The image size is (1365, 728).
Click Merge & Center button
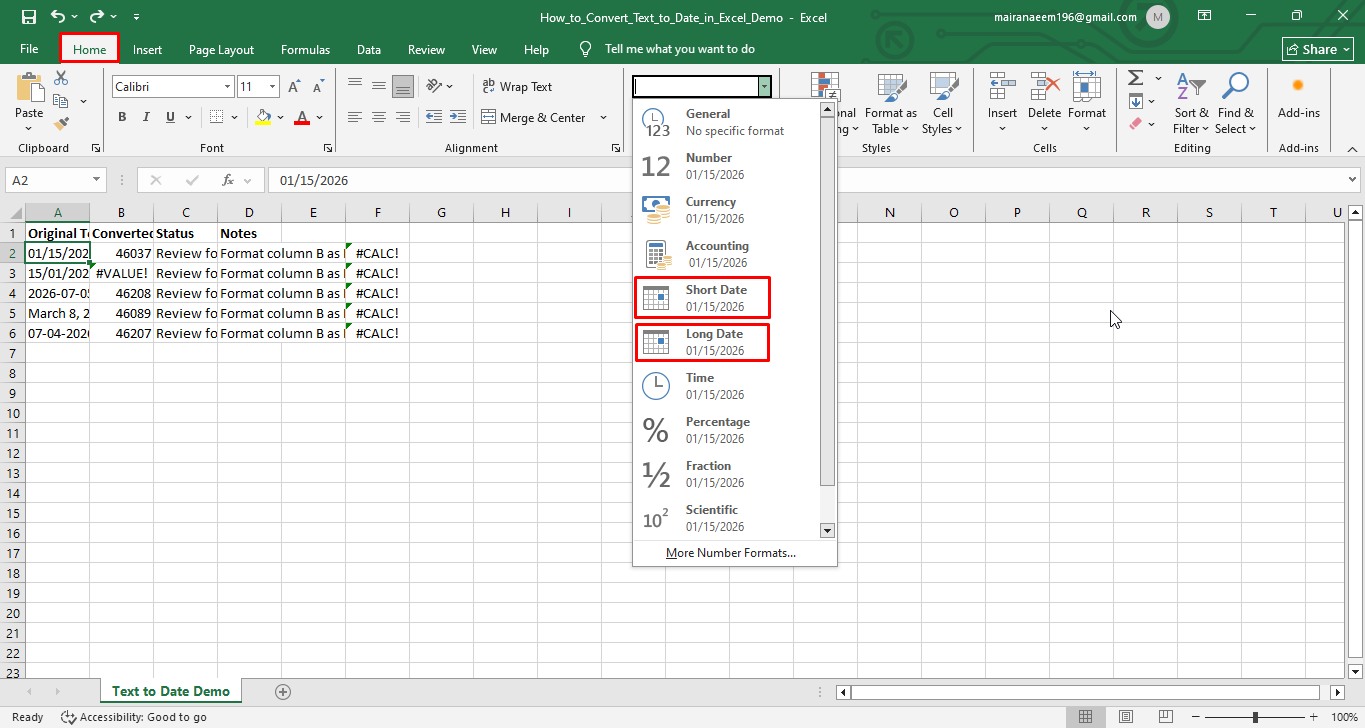tap(533, 117)
